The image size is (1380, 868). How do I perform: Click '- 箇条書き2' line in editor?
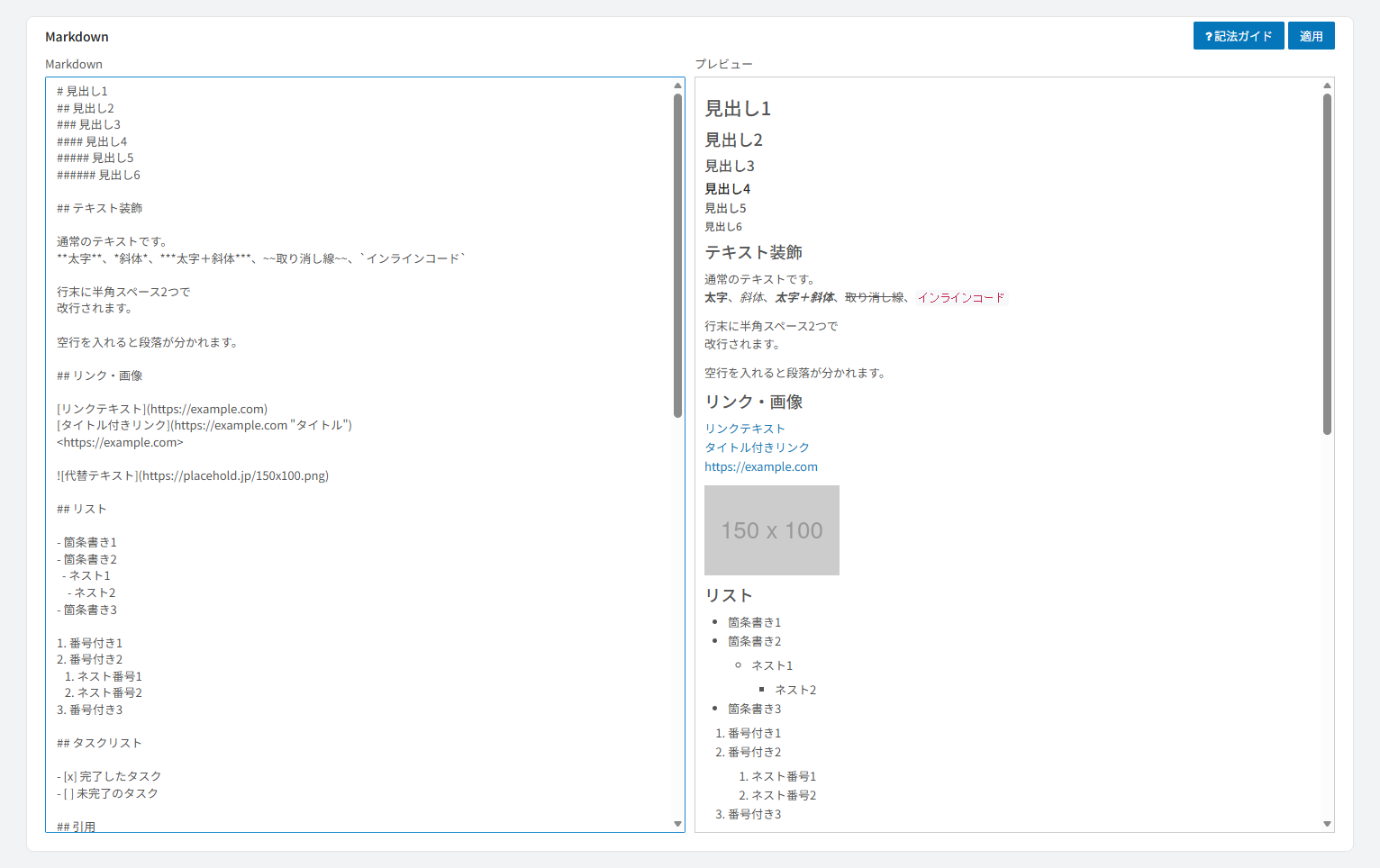86,559
